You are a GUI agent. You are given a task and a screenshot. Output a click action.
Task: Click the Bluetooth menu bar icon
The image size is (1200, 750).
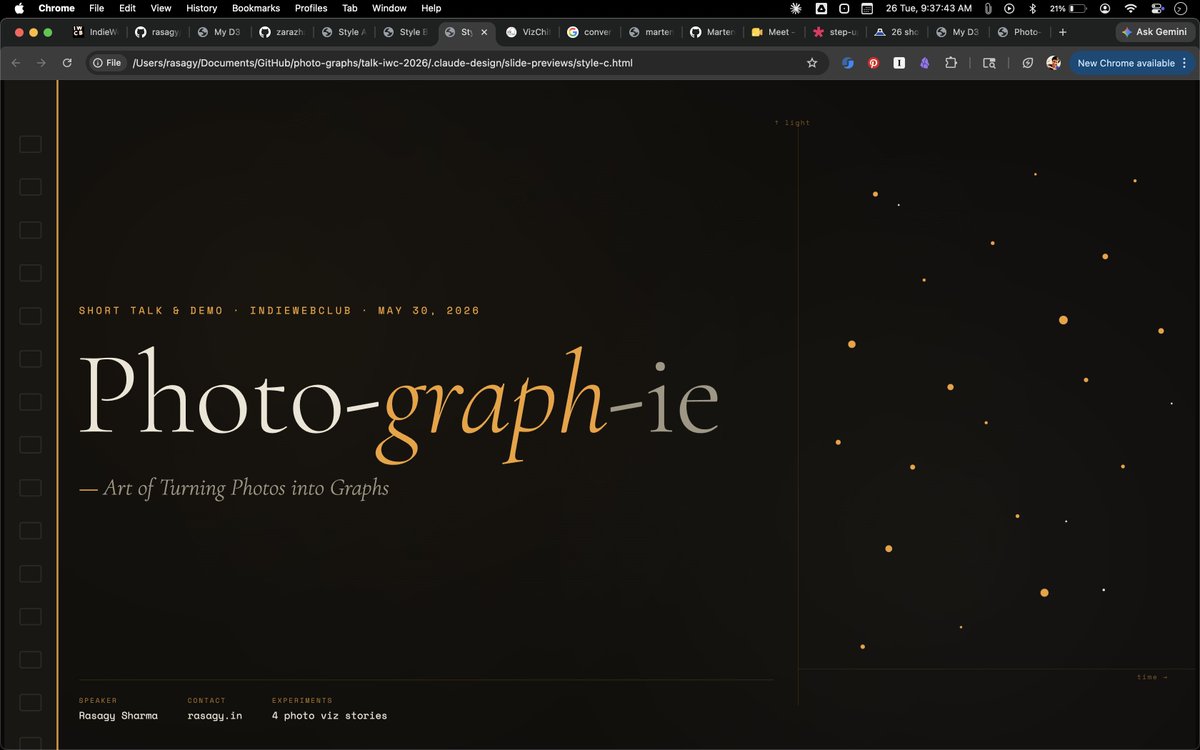coord(1033,8)
